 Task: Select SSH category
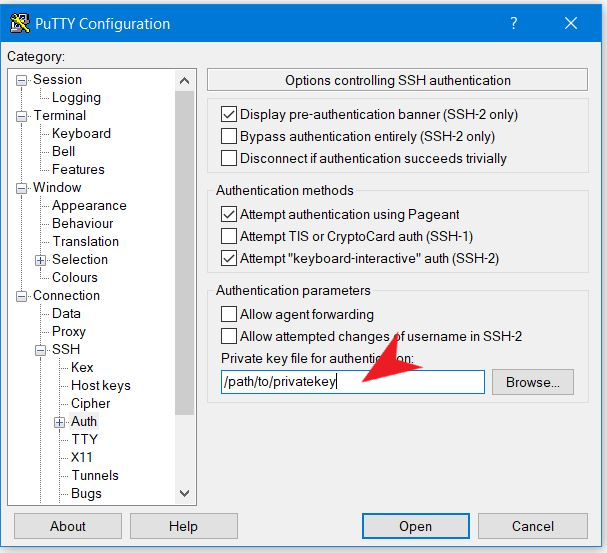[x=66, y=349]
